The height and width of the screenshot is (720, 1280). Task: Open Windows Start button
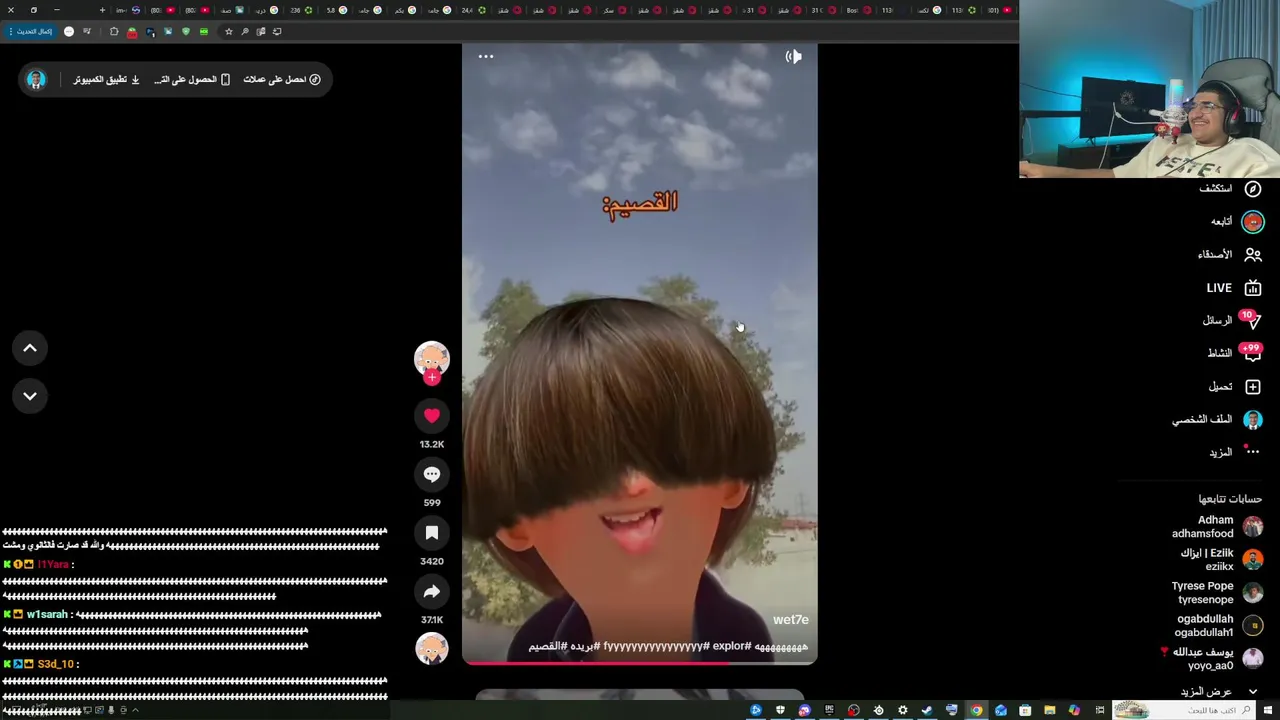pos(1268,710)
